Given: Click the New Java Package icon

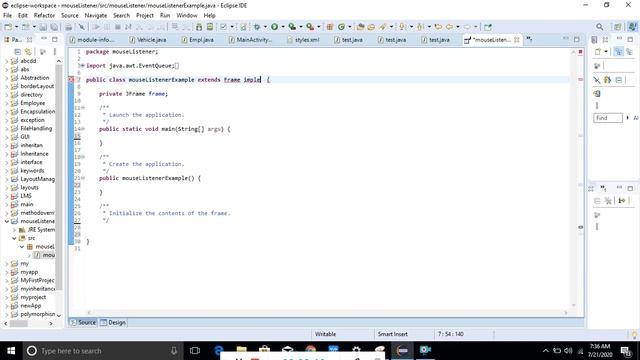Looking at the screenshot, I should pos(330,27).
